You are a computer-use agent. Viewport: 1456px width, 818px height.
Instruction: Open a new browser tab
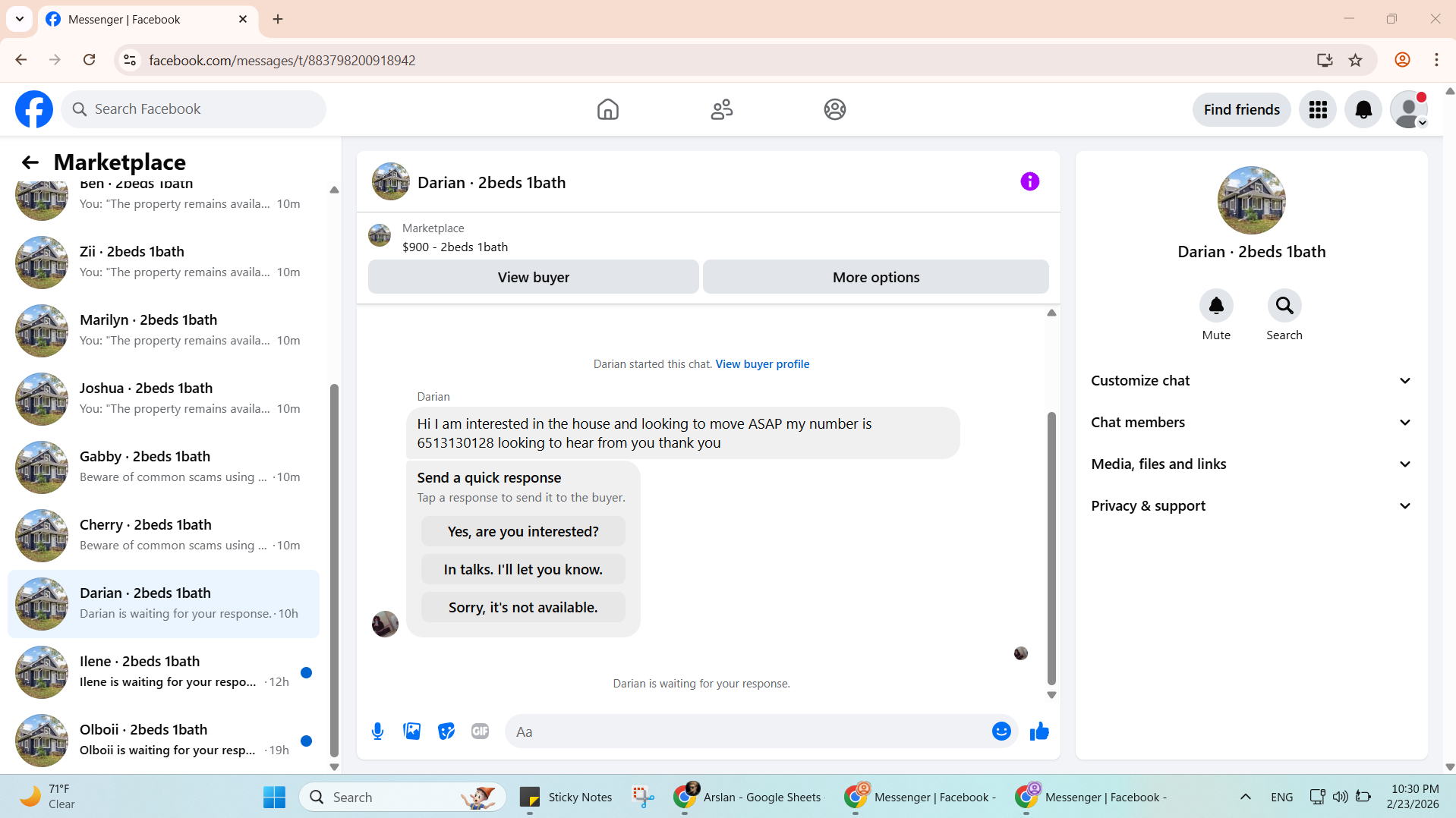[x=278, y=19]
